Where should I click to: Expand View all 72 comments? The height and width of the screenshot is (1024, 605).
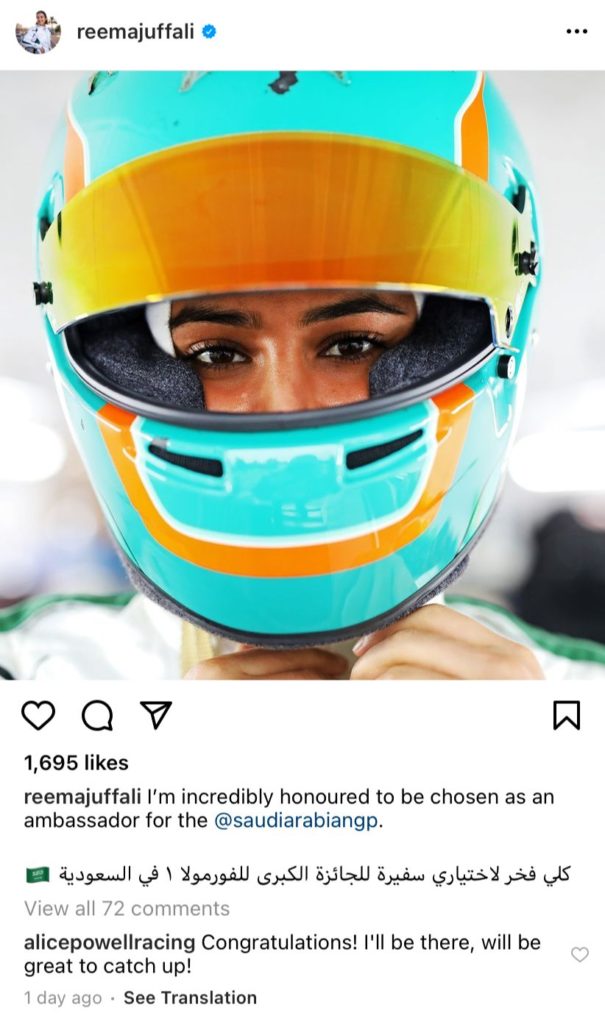tap(127, 908)
